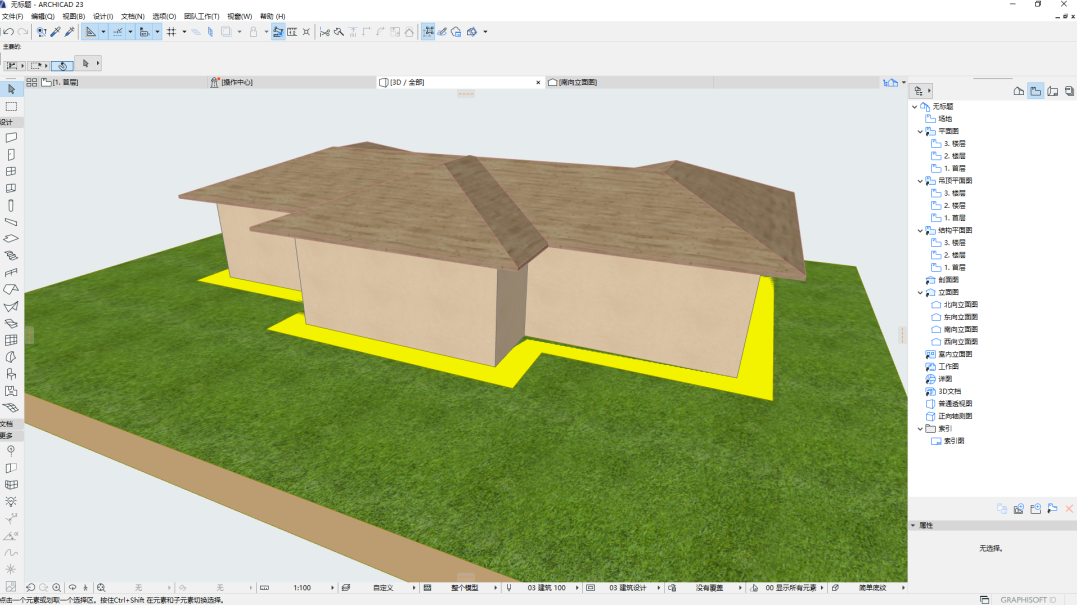Viewport: 1077px width, 605px height.
Task: Select the Mesh tool in toolbox
Action: click(x=11, y=407)
